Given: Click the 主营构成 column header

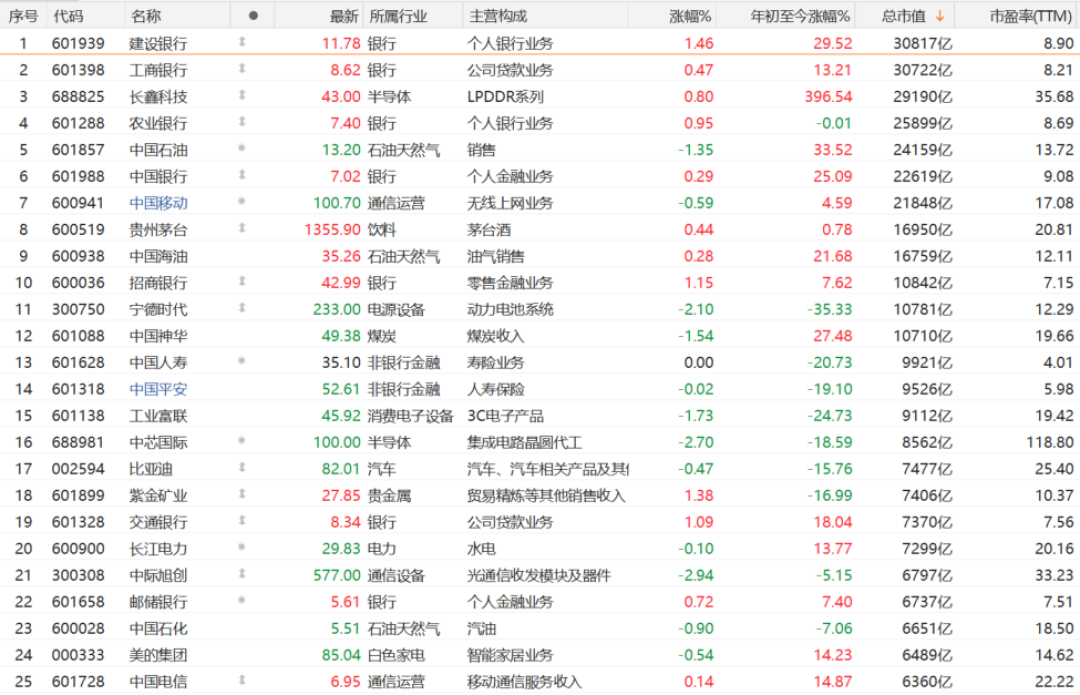Looking at the screenshot, I should tap(498, 16).
